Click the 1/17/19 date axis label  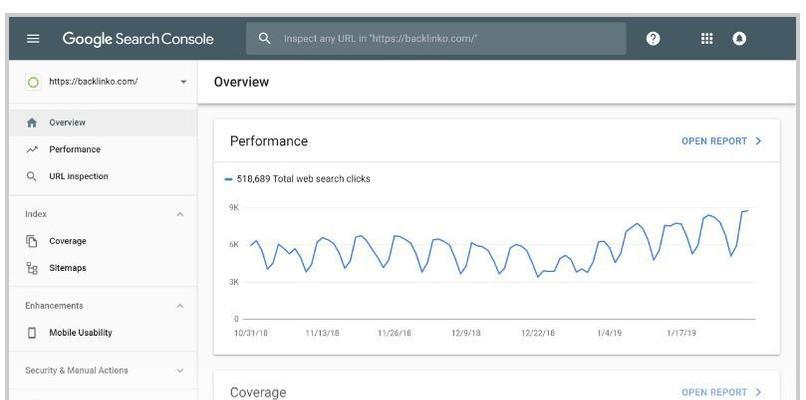click(681, 333)
